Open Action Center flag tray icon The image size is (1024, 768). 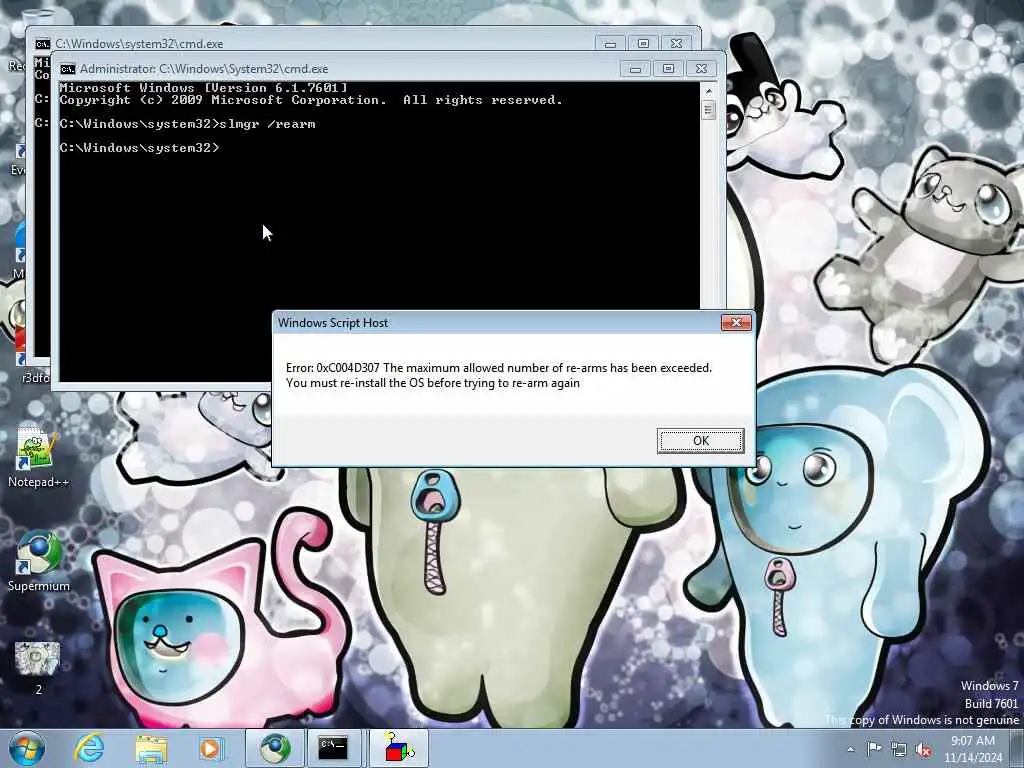874,749
